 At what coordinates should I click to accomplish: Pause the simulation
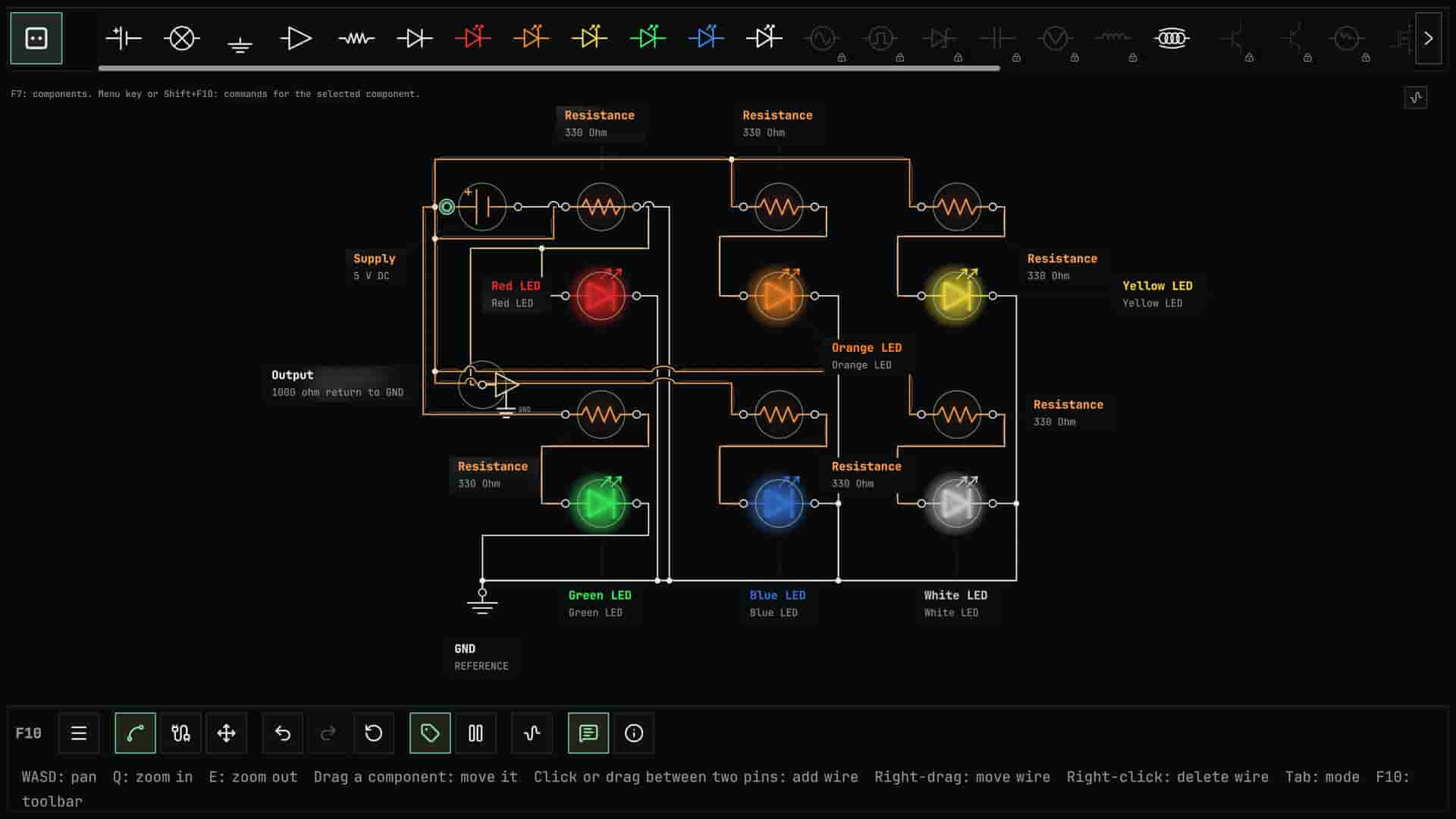[475, 733]
